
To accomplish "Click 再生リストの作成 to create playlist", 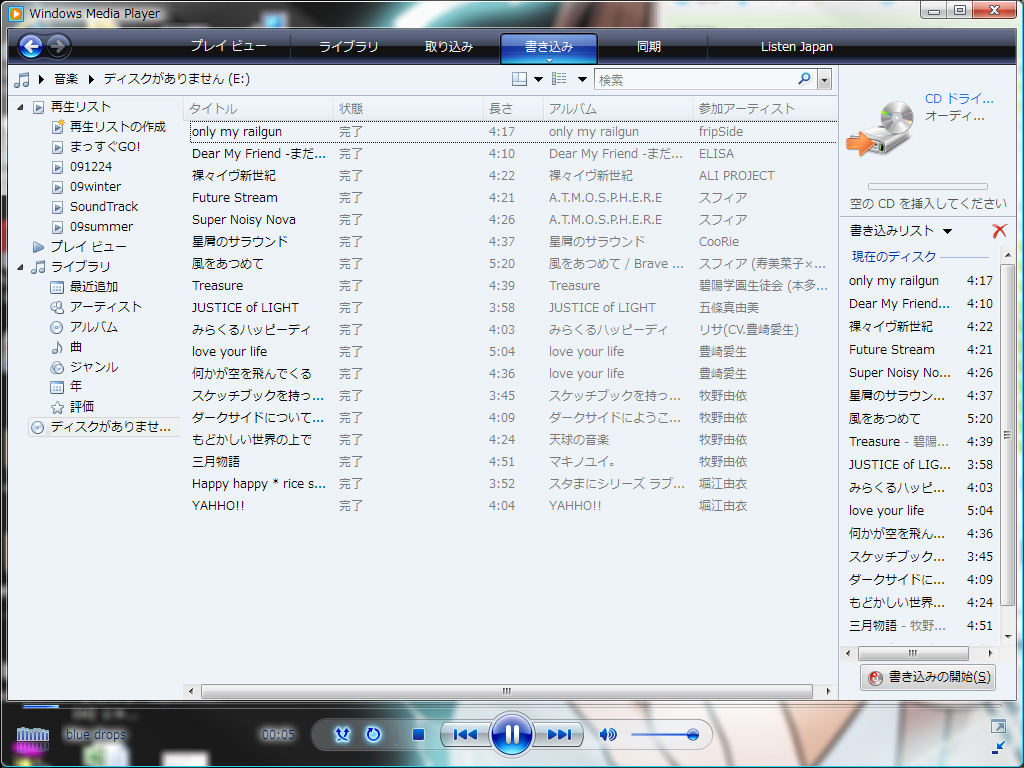I will (118, 127).
